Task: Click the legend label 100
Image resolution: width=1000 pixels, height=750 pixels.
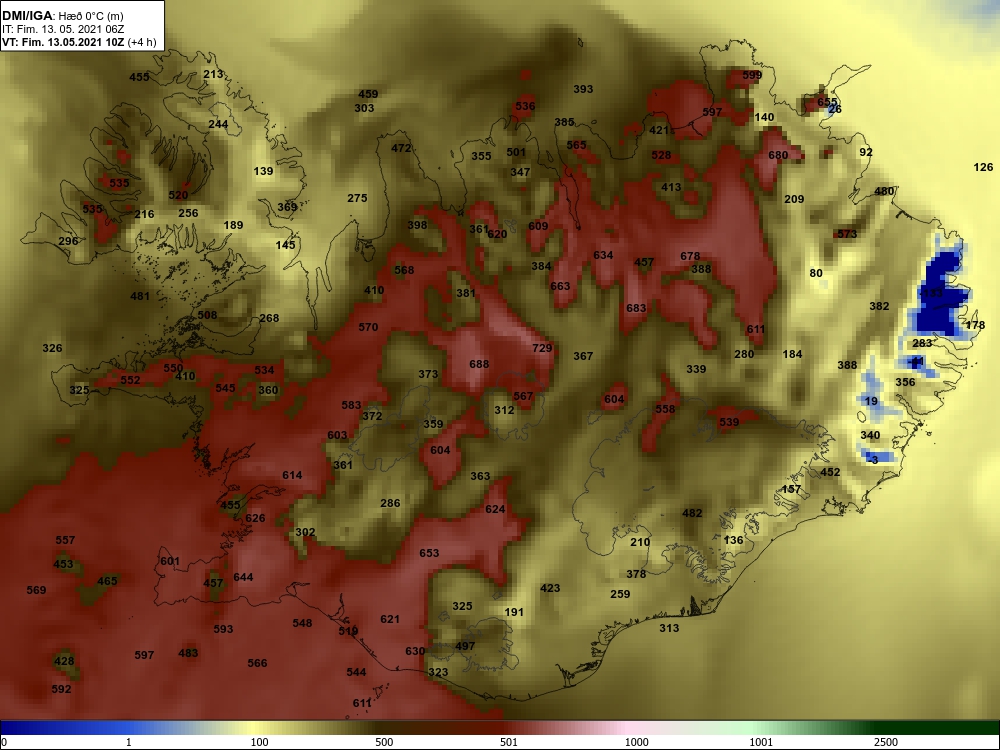Action: [x=259, y=742]
